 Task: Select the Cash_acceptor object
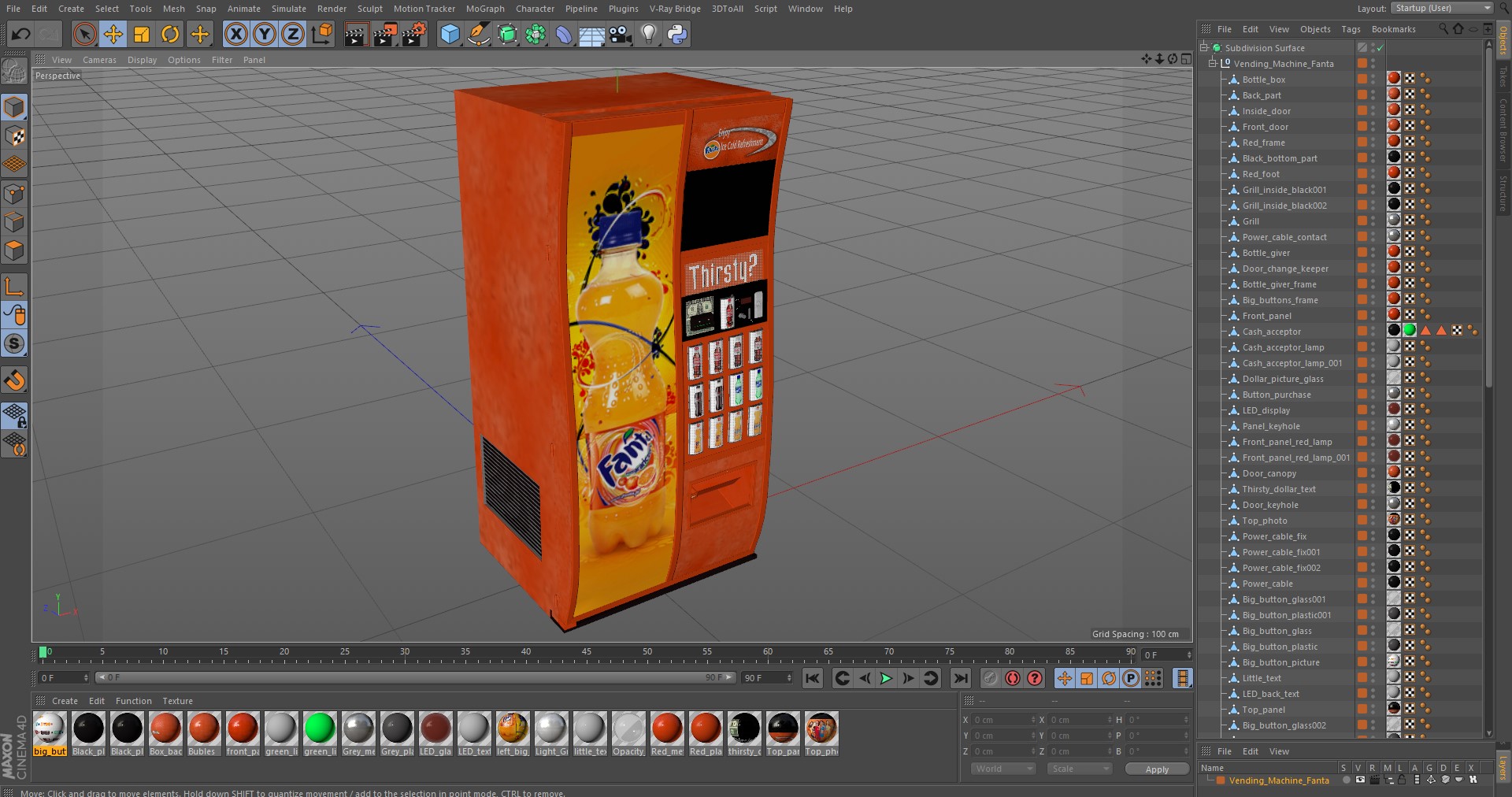pos(1271,332)
